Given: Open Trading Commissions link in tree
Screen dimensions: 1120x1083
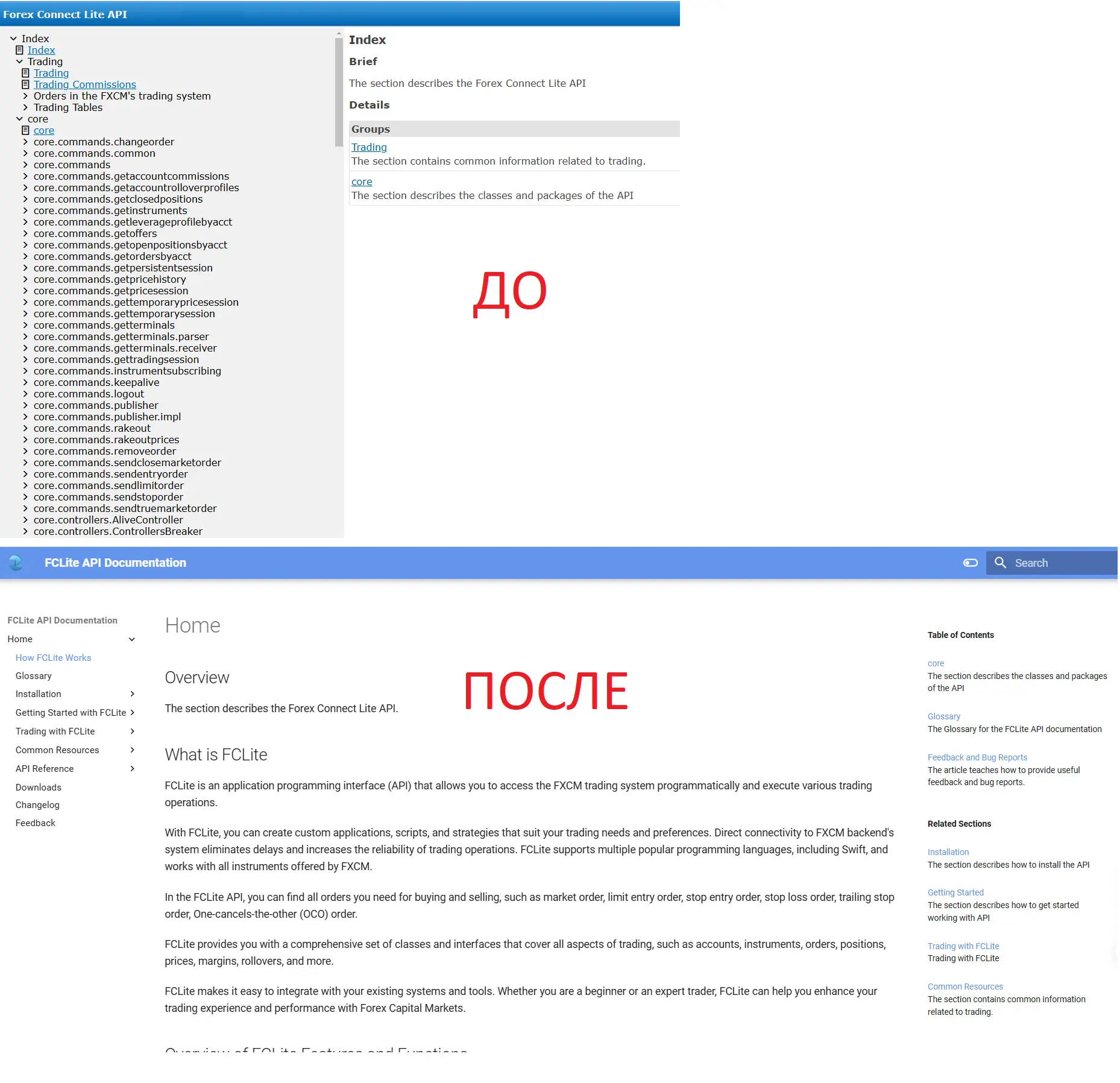Looking at the screenshot, I should click(x=84, y=84).
